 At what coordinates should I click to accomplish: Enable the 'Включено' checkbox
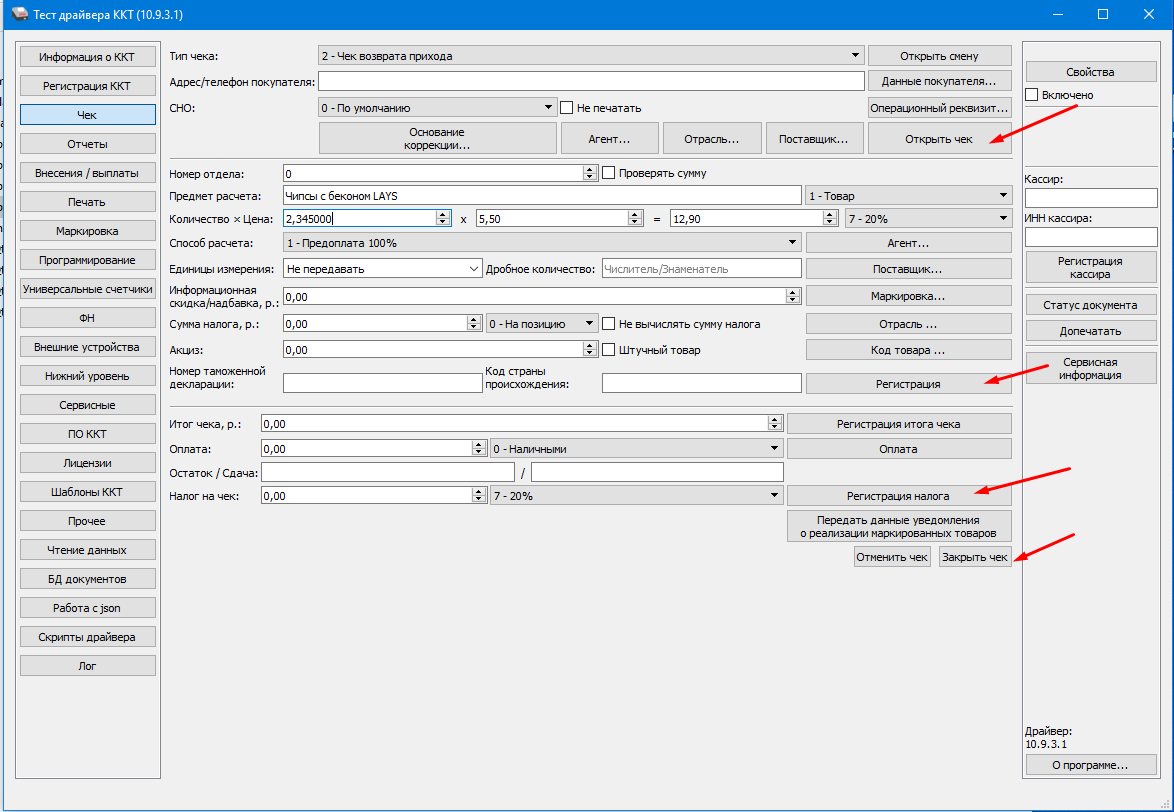(1032, 95)
